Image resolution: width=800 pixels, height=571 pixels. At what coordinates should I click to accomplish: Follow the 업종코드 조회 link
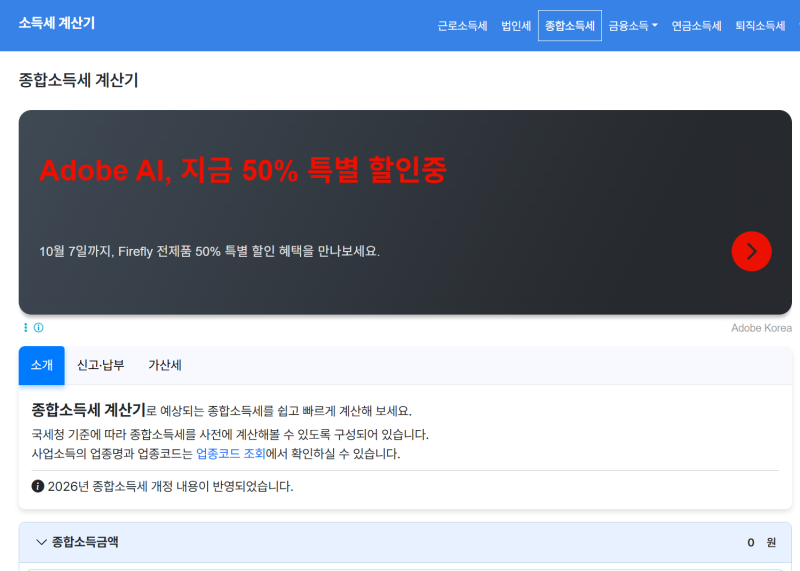[231, 454]
